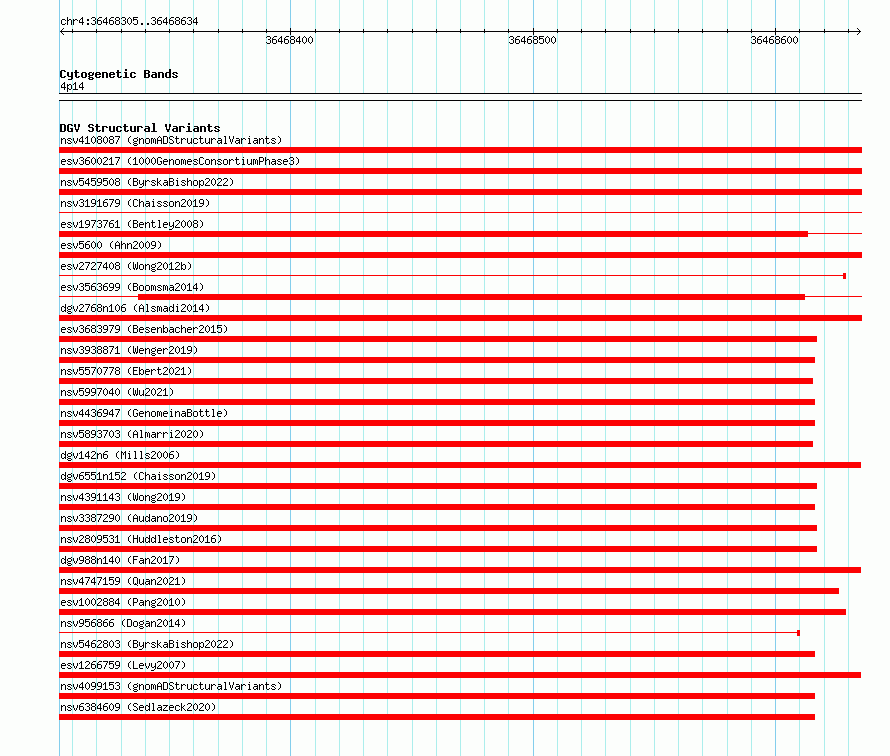Click the Cytogenetic Bands track title
Image resolution: width=890 pixels, height=756 pixels.
pos(119,74)
